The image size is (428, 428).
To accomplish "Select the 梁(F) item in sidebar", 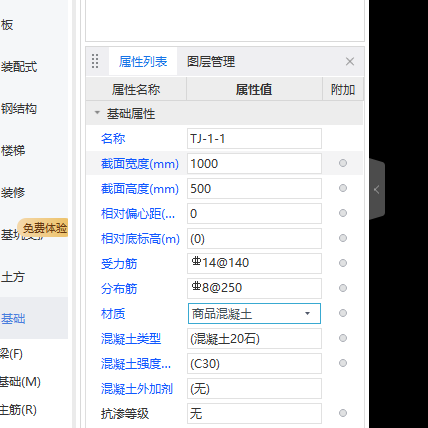I will point(11,354).
